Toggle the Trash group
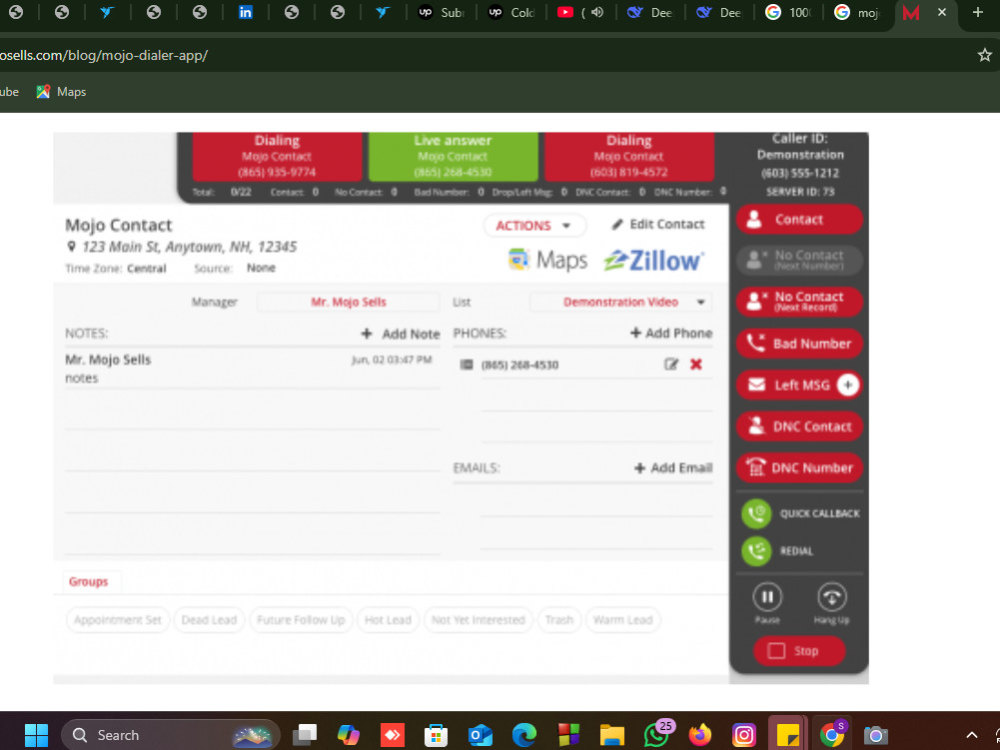Viewport: 1000px width, 750px height. pyautogui.click(x=559, y=620)
